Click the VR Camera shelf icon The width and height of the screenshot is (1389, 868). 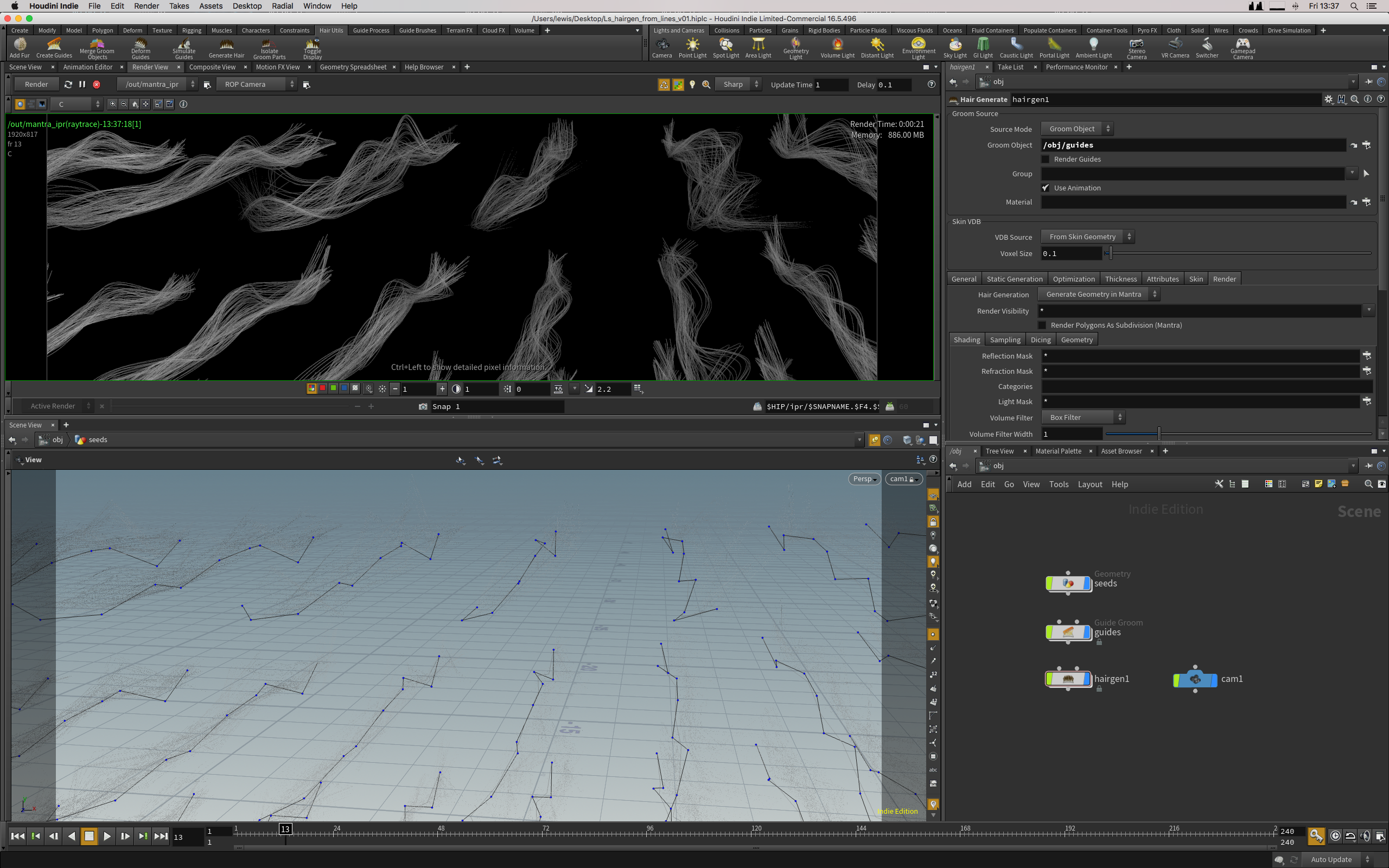point(1175,47)
